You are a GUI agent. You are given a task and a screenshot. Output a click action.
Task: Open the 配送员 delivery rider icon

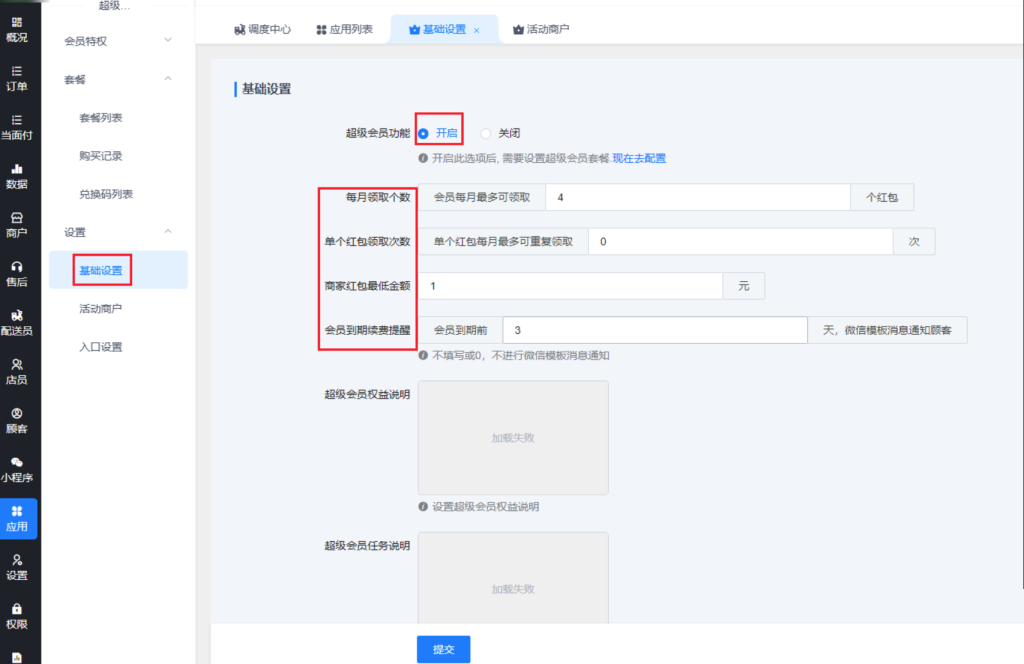pos(17,316)
